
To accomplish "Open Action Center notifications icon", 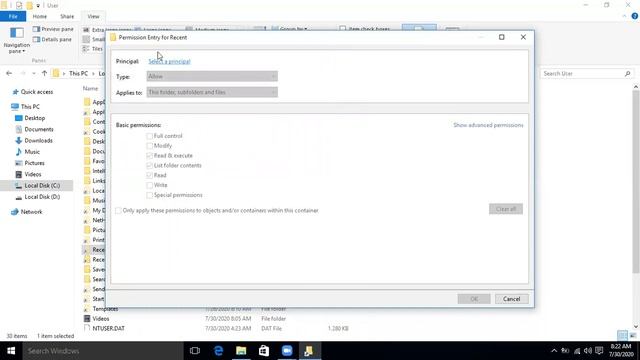I will tap(599, 351).
